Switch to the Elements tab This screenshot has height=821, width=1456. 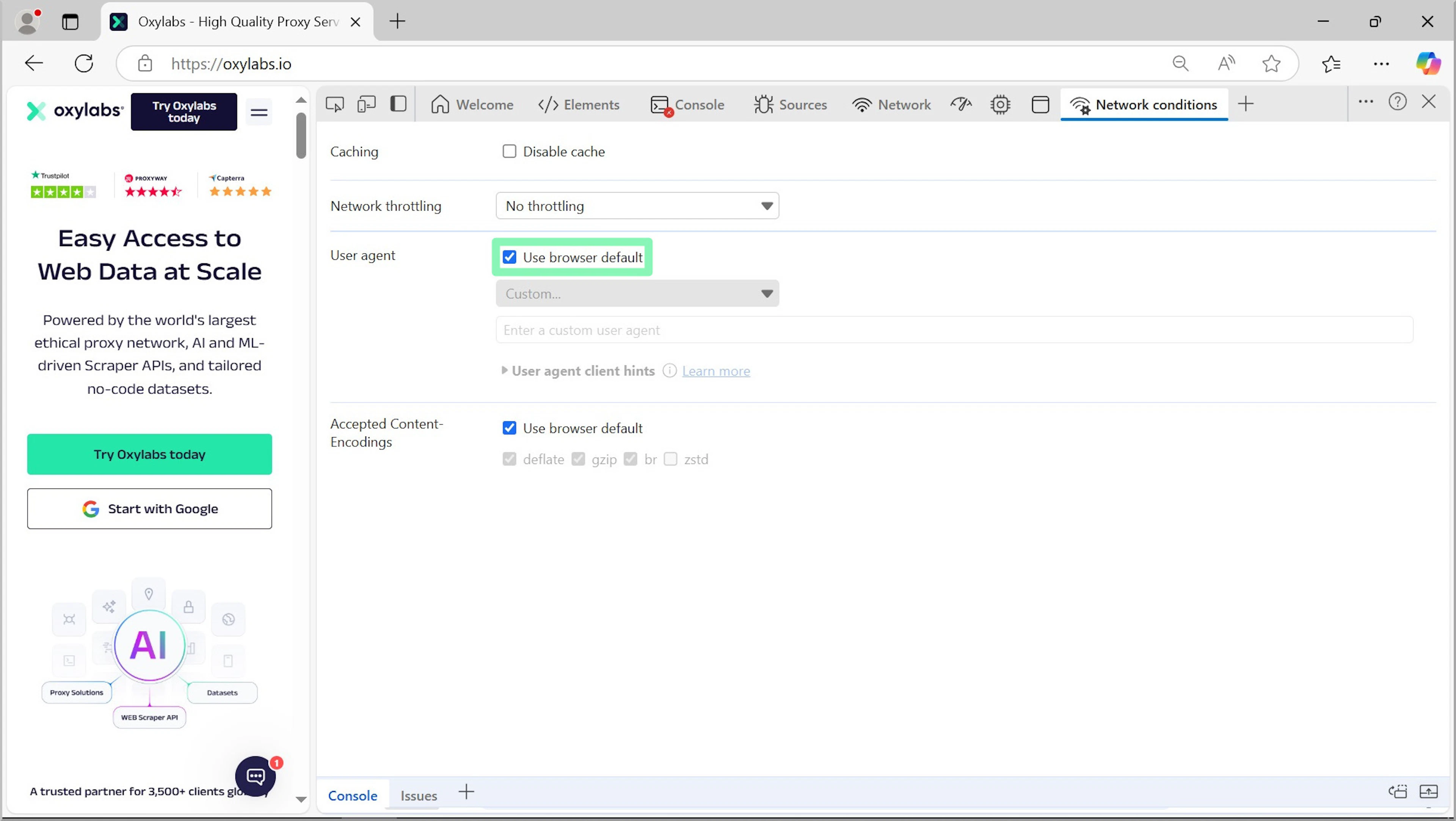(579, 105)
